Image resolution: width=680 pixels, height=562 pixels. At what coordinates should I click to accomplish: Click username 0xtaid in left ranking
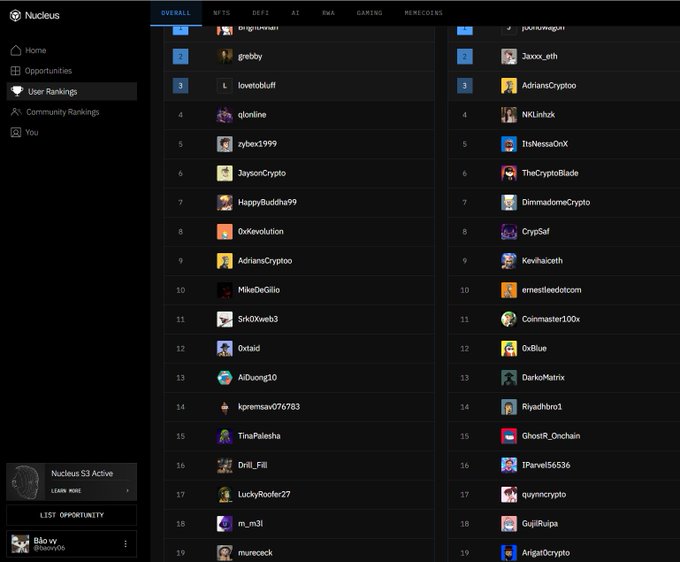(x=249, y=348)
